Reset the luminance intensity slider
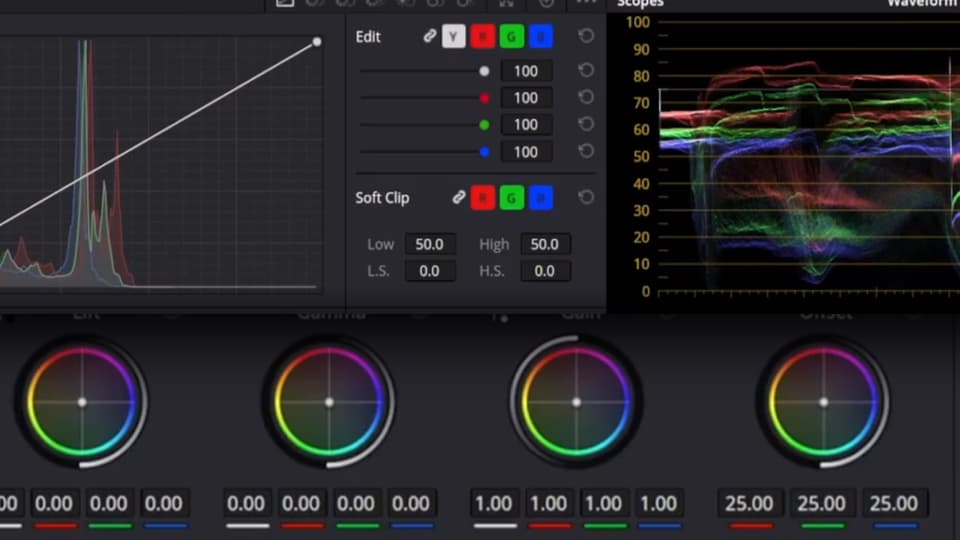Screen dimensions: 960x540 pos(586,70)
